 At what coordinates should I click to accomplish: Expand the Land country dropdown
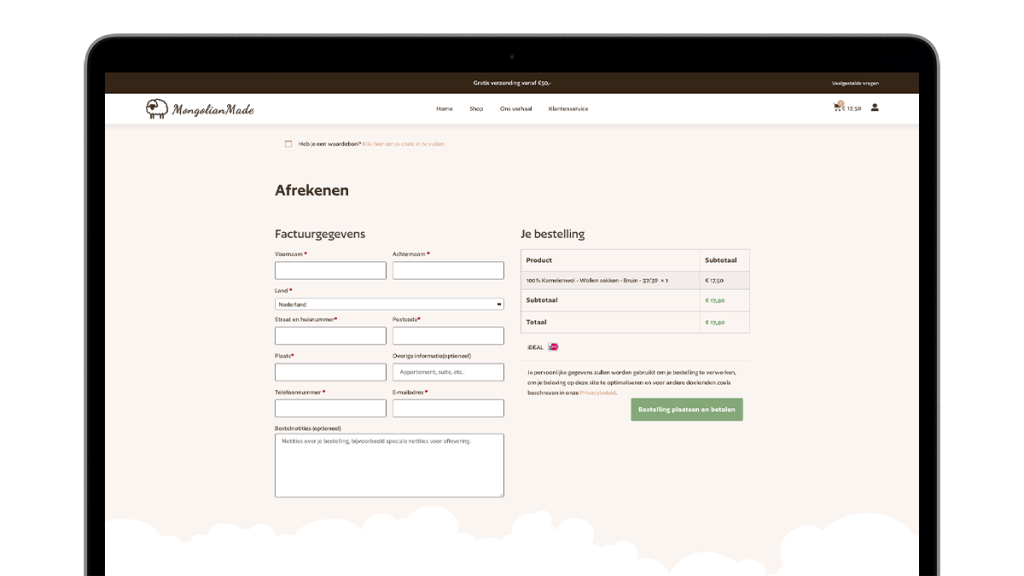click(x=389, y=304)
